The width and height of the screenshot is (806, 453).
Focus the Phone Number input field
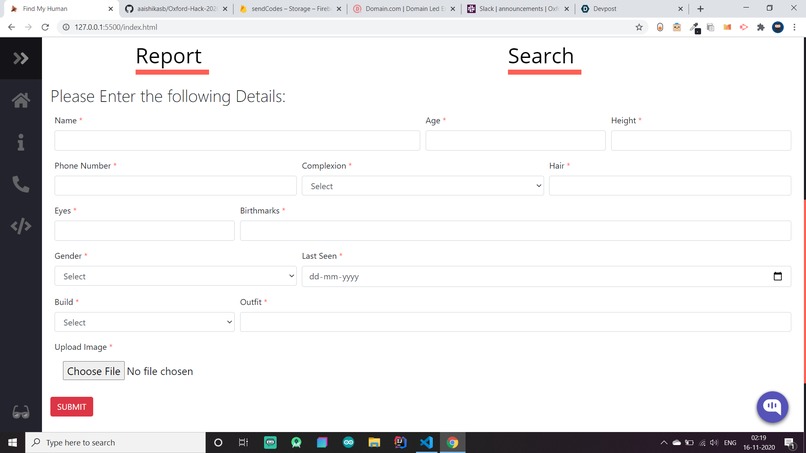point(175,186)
